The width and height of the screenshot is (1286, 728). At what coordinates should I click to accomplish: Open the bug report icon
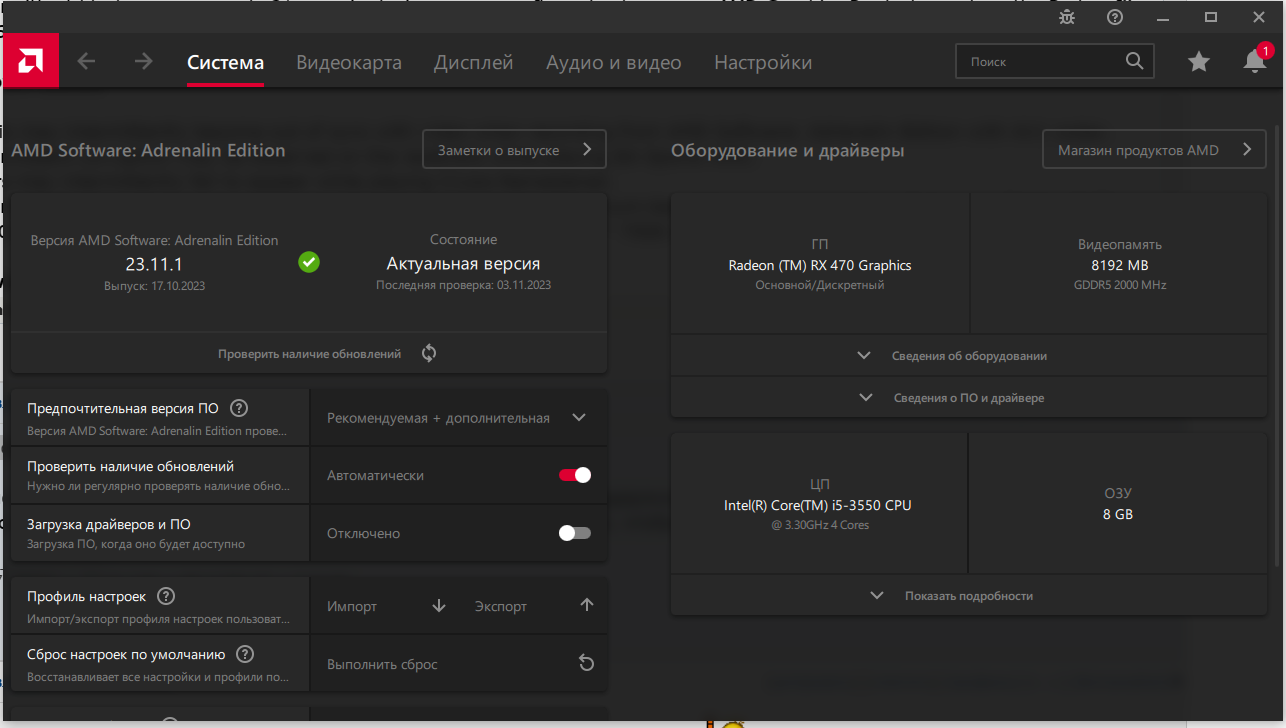[x=1067, y=17]
